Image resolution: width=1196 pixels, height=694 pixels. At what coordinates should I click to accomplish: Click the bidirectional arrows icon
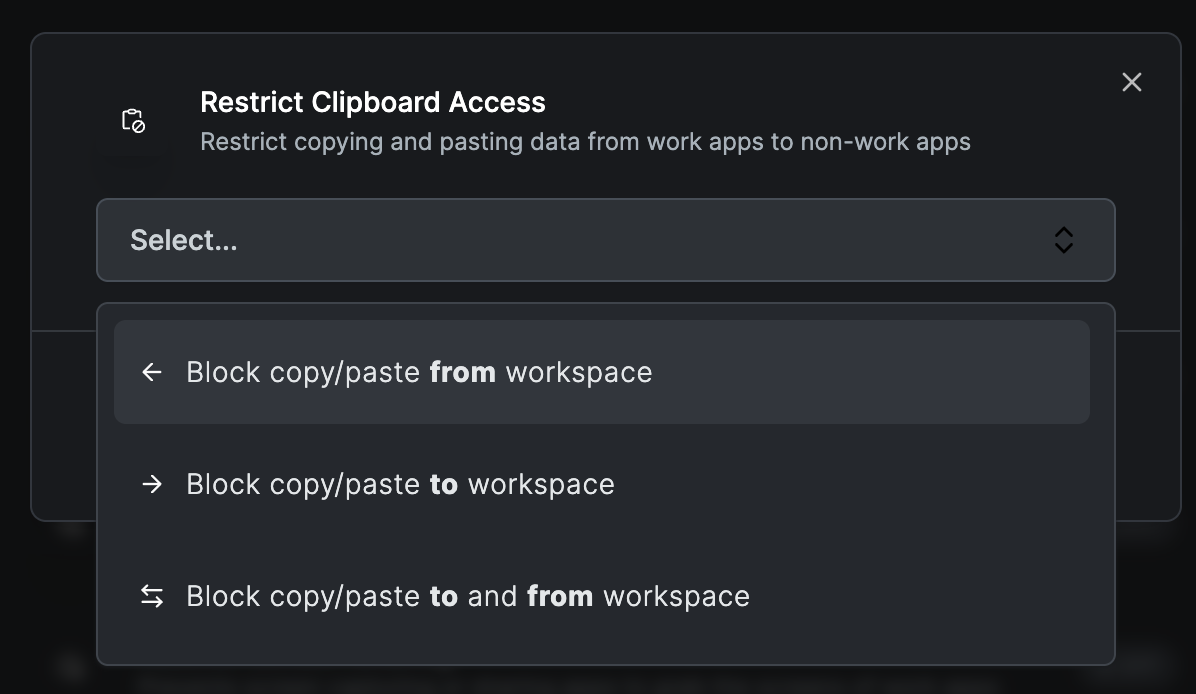(x=152, y=596)
